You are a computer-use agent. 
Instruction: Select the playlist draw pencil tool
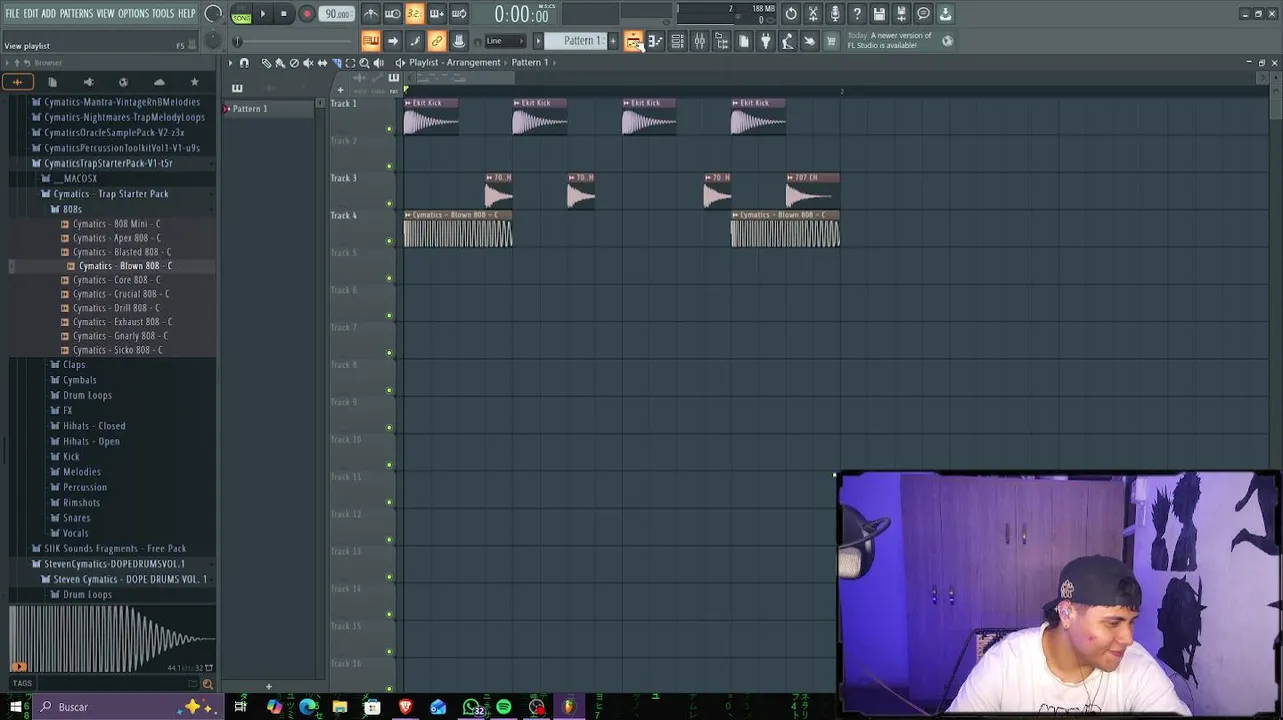[266, 63]
